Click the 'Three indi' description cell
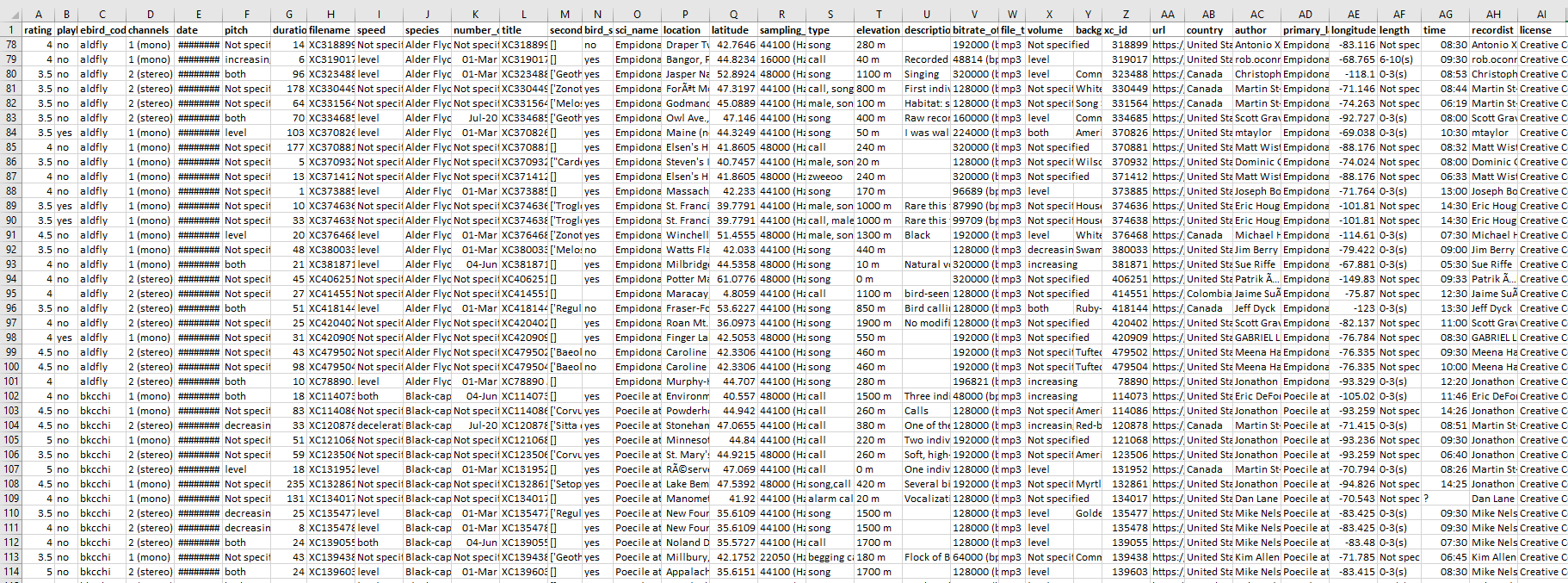Image resolution: width=1568 pixels, height=583 pixels. click(927, 396)
